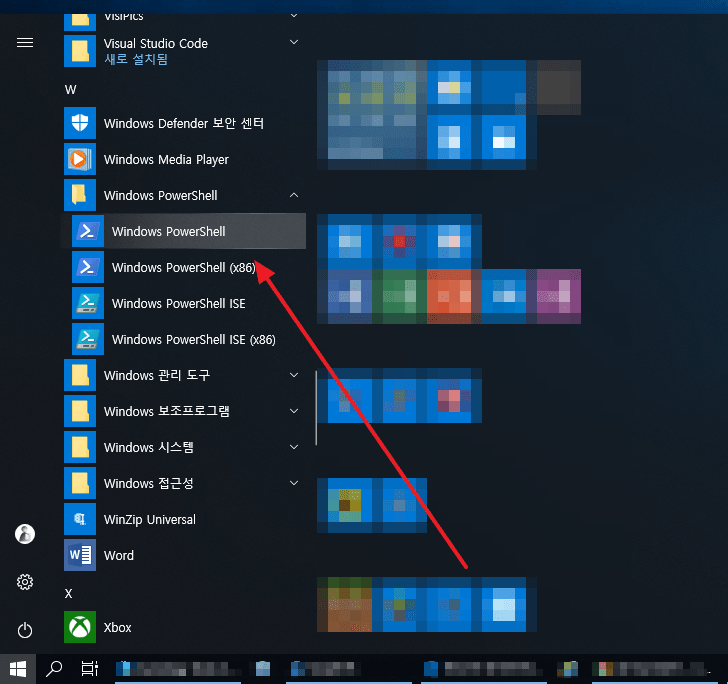This screenshot has width=728, height=684.
Task: Open Settings via the gear icon
Action: pyautogui.click(x=25, y=582)
